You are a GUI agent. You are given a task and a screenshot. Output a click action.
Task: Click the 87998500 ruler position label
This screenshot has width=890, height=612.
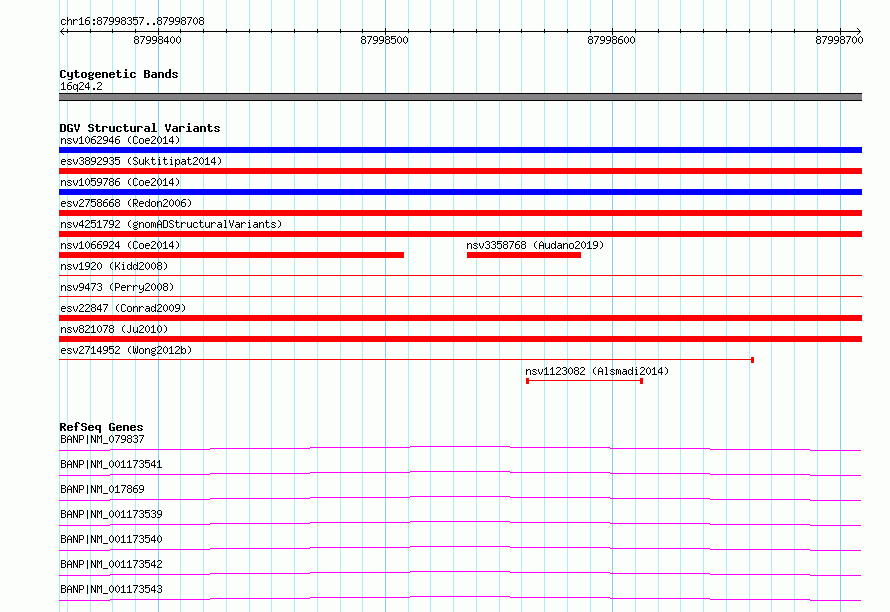point(384,40)
